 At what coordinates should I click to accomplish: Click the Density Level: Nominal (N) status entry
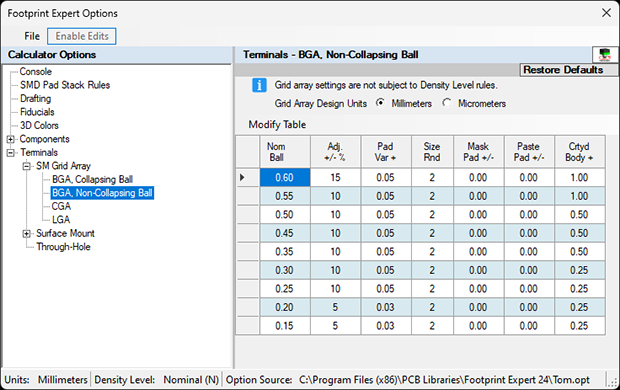point(157,380)
